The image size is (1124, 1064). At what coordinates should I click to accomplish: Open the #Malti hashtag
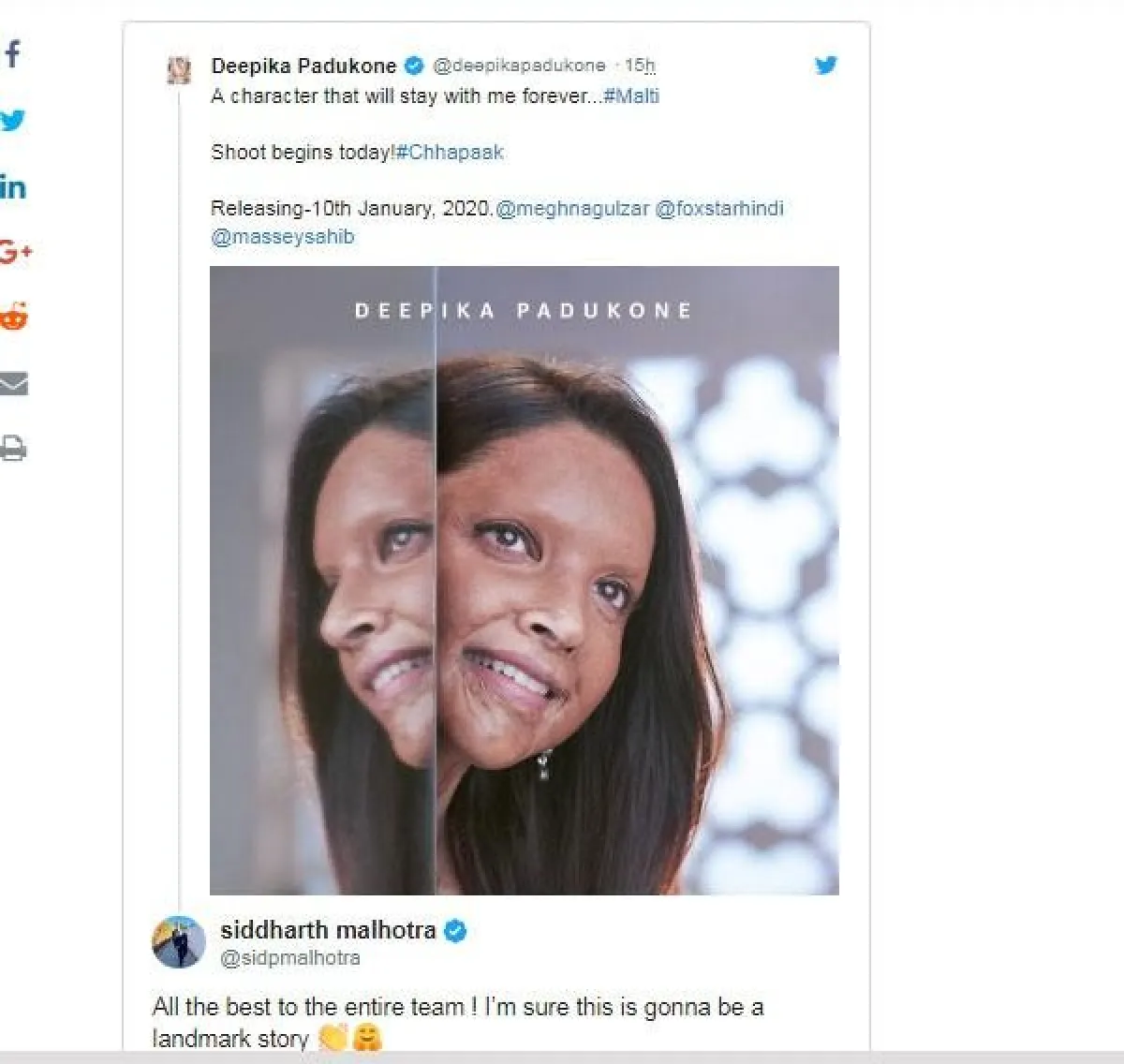(x=631, y=96)
